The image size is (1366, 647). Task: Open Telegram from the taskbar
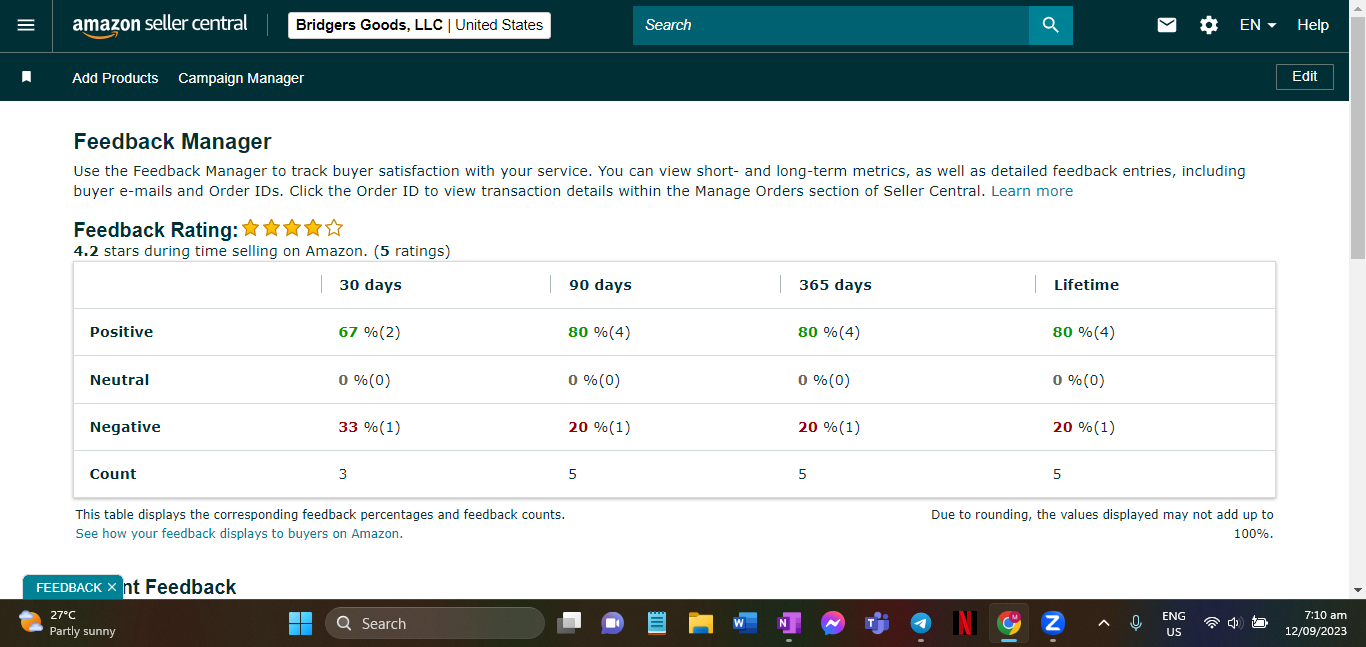tap(921, 623)
